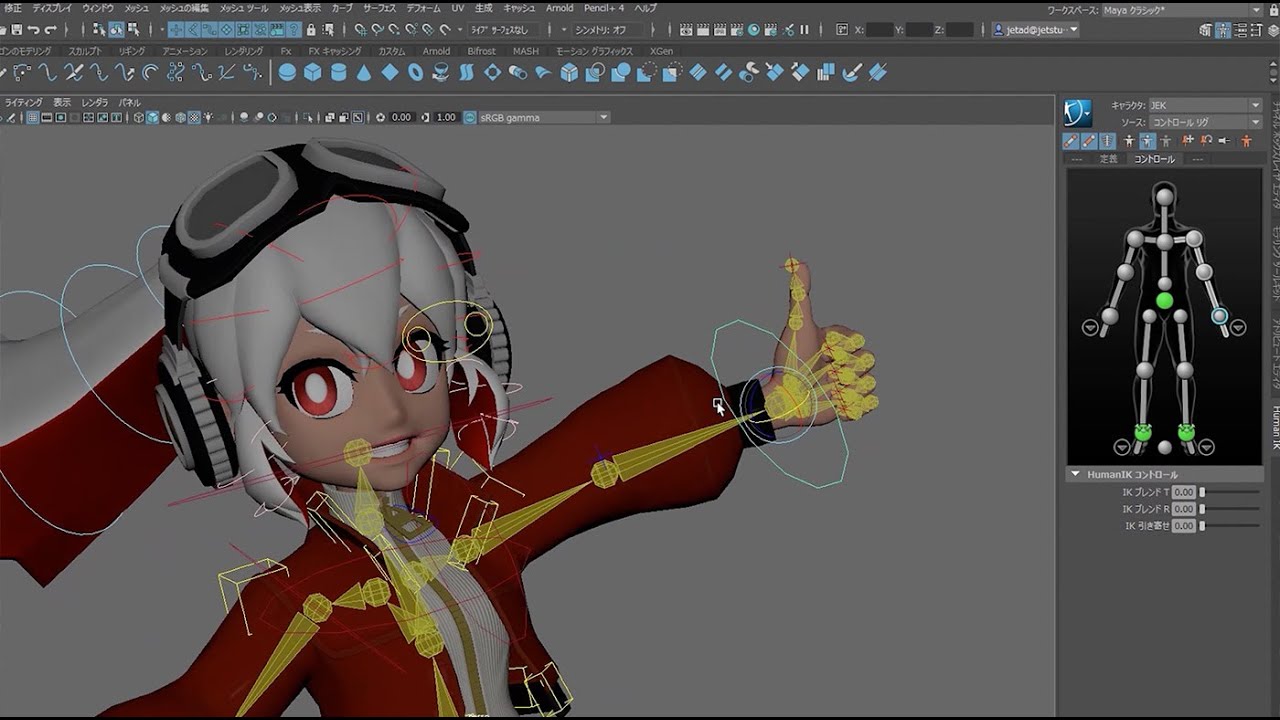The height and width of the screenshot is (720, 1280).
Task: Click the undo icon in status line
Action: [x=33, y=29]
